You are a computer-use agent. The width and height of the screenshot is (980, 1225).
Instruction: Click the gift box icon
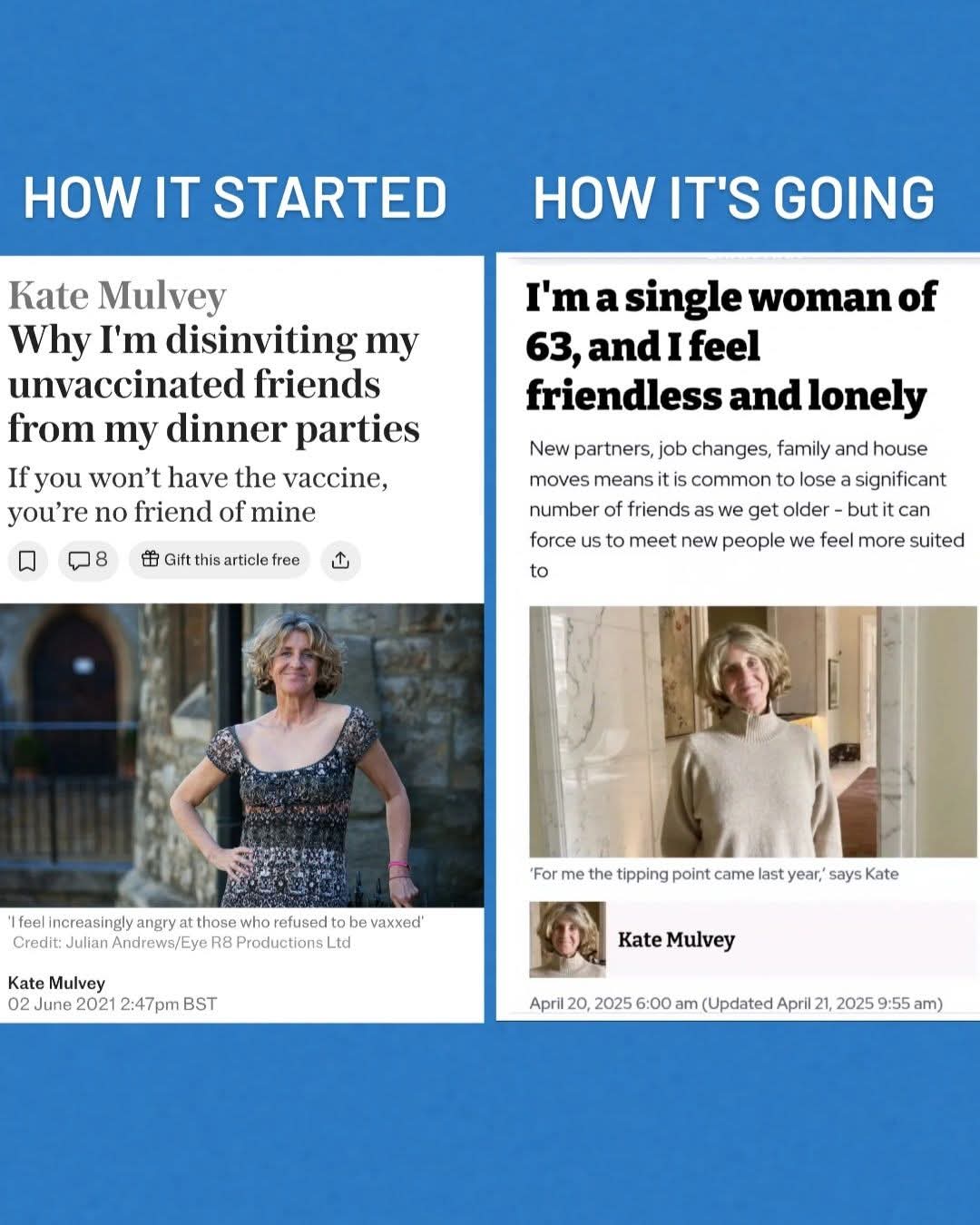point(151,559)
